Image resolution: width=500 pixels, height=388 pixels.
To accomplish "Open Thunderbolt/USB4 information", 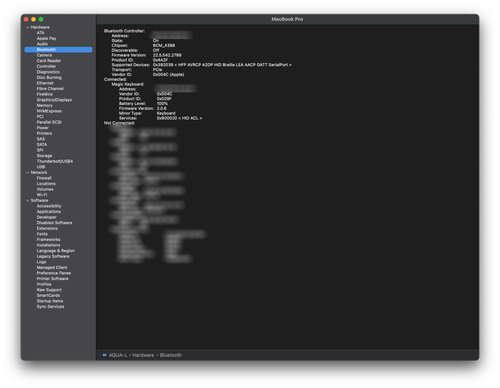I will point(55,161).
